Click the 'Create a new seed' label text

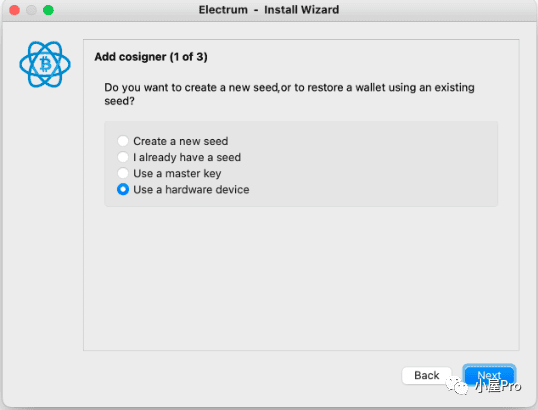point(180,141)
